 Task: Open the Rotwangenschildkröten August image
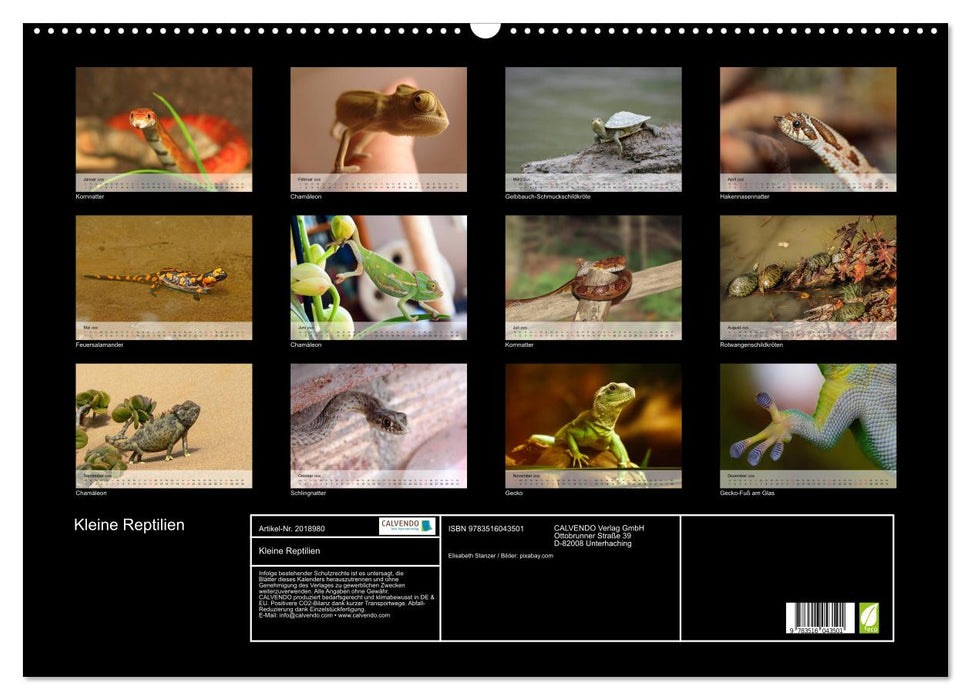click(807, 275)
